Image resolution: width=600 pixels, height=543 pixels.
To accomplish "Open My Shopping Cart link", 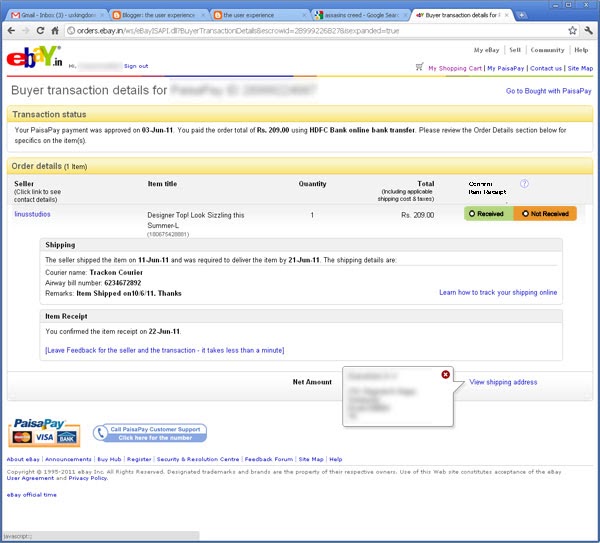I will (455, 68).
